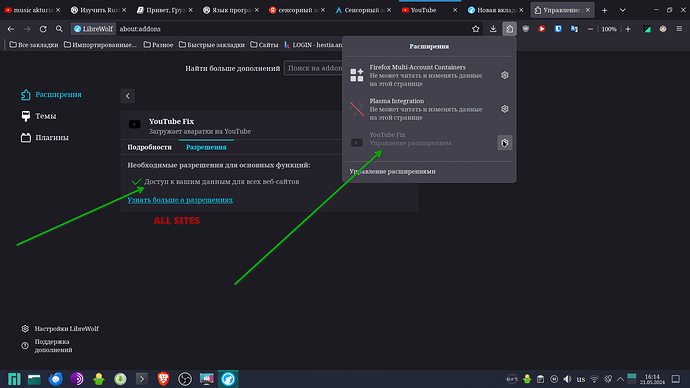Expand the list-all-tabs chevron
The width and height of the screenshot is (690, 388).
click(x=622, y=10)
